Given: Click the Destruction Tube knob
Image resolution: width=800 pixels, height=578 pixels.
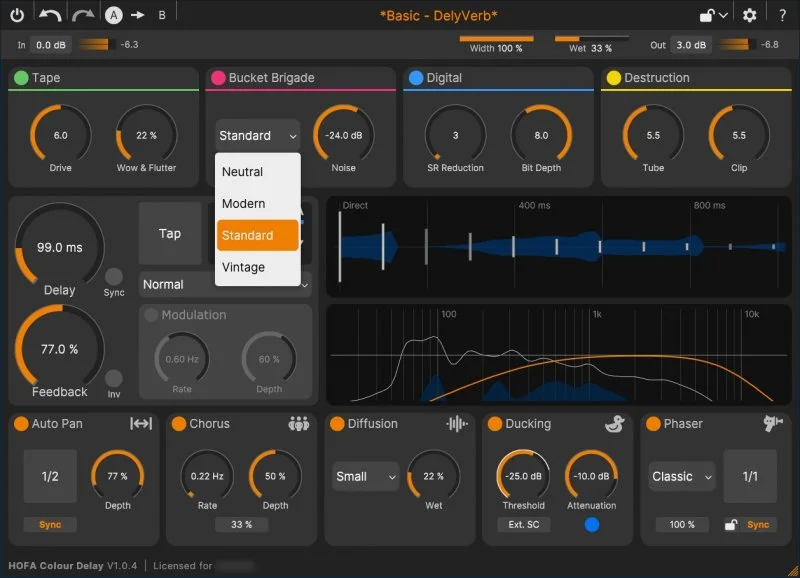Looking at the screenshot, I should [653, 135].
